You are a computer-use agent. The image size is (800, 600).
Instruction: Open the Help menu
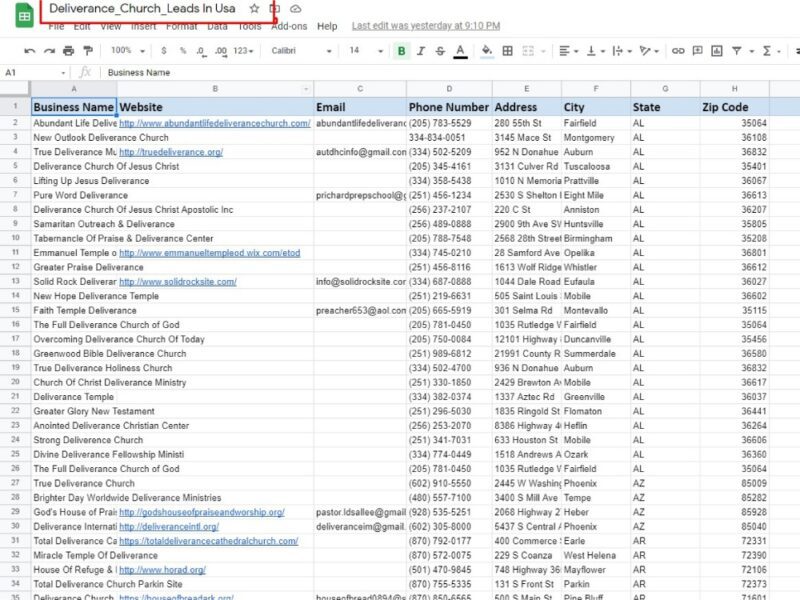(327, 26)
